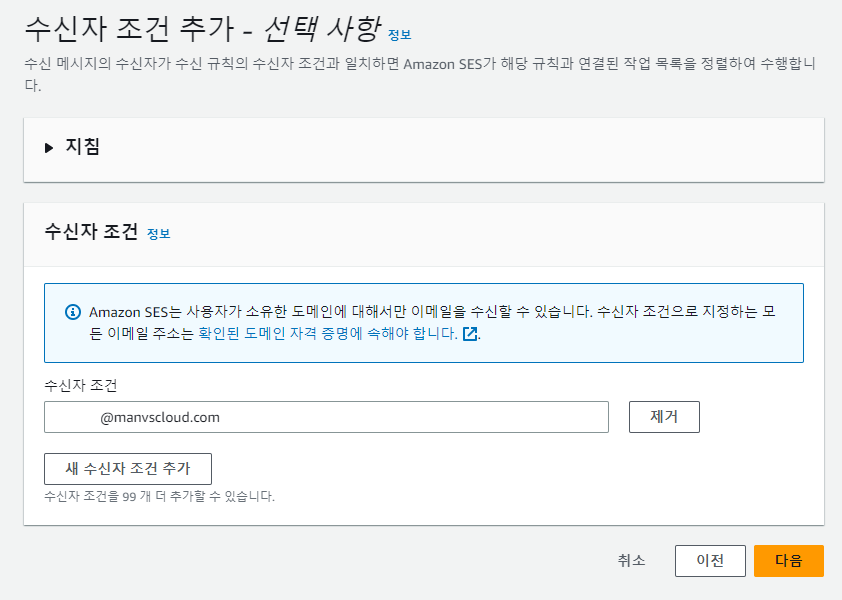
Task: Click 제거 to remove the @manvscloud.com condition
Action: (664, 417)
